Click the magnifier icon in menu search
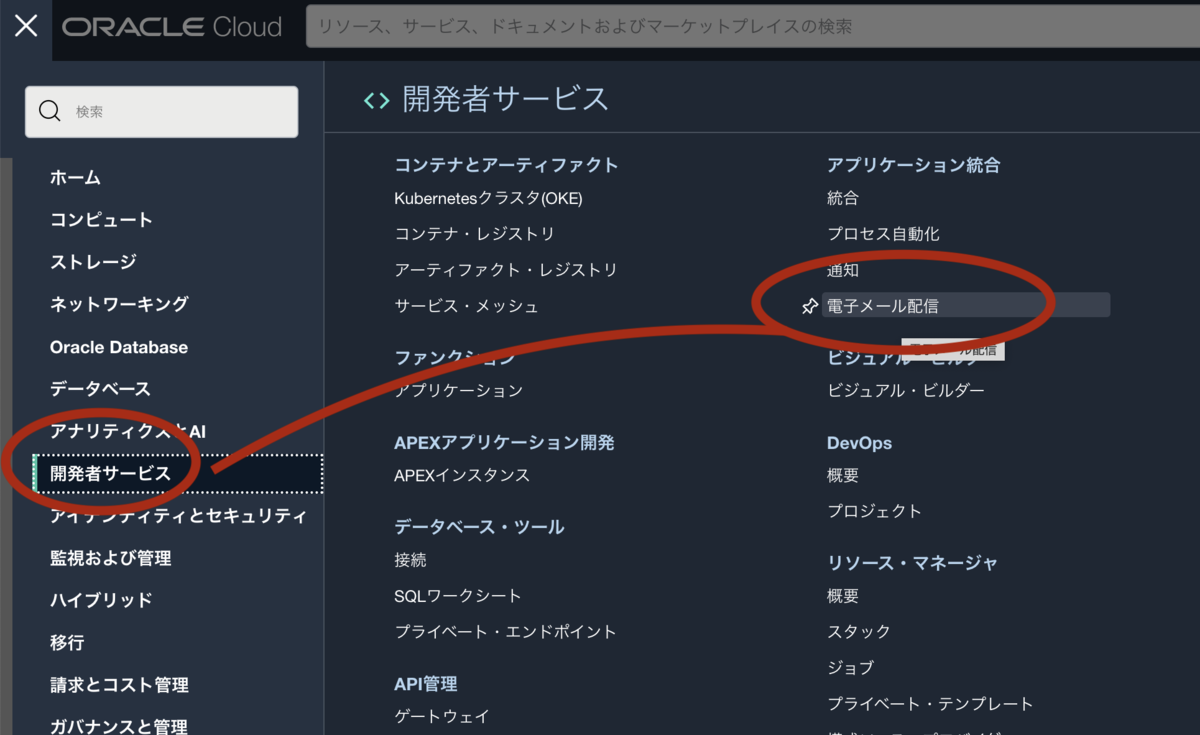 coord(49,111)
